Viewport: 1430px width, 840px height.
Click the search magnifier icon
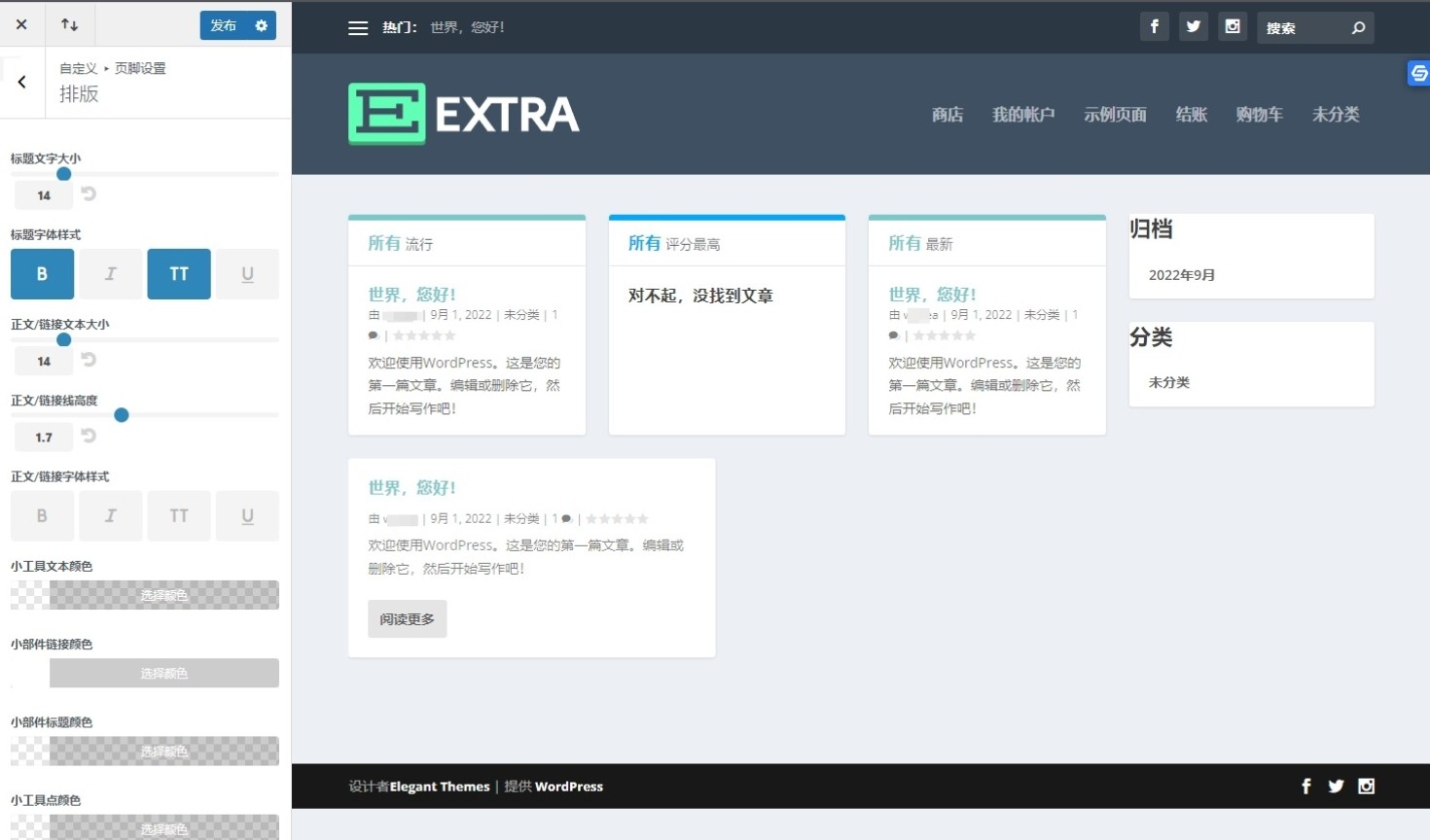[x=1359, y=27]
